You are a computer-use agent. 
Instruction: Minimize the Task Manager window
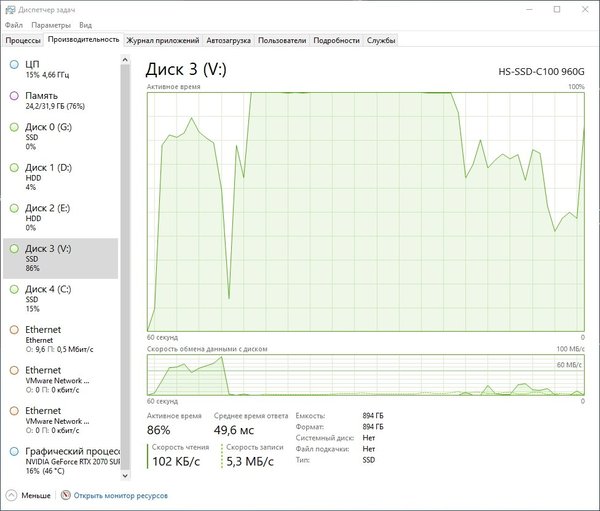click(530, 10)
